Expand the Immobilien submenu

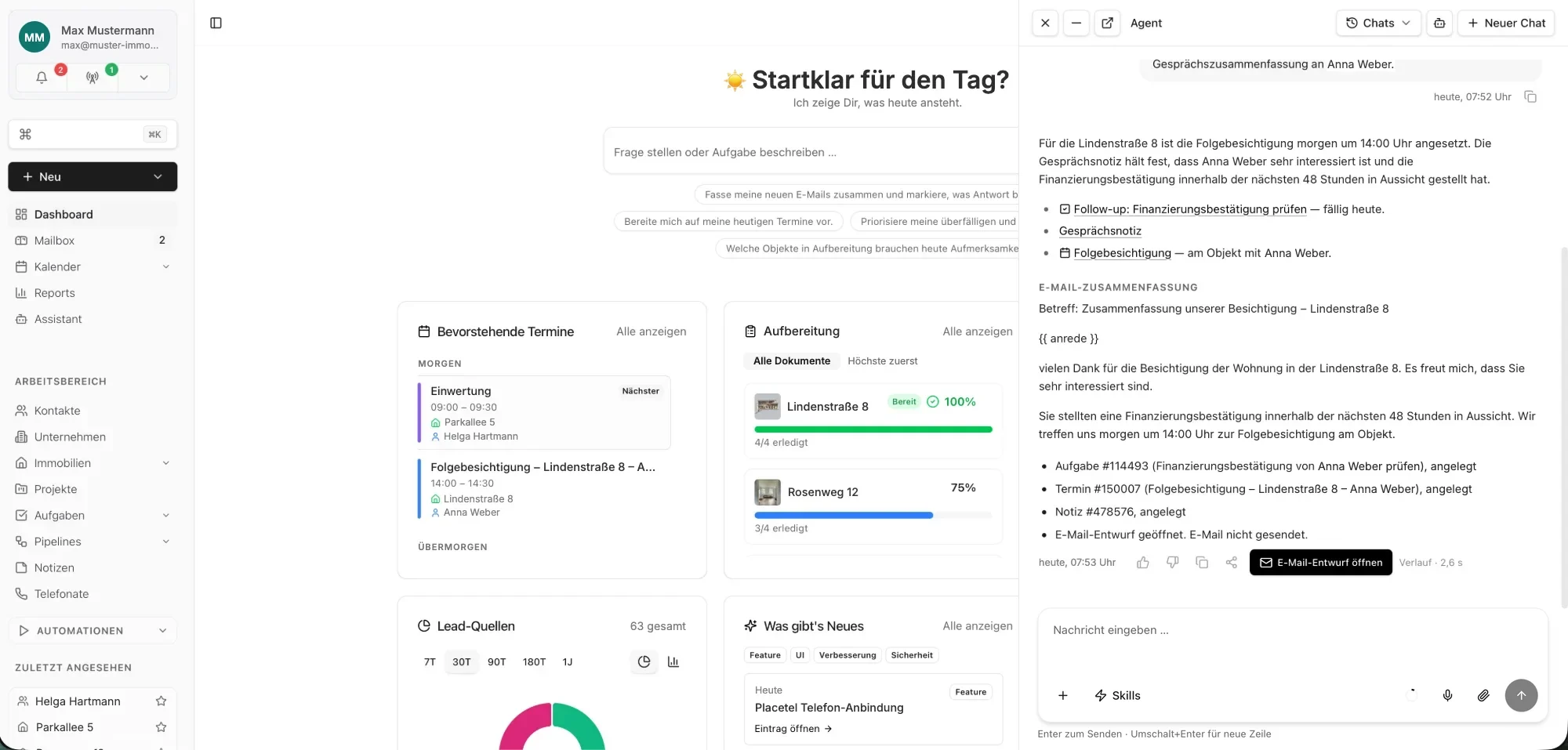[x=166, y=463]
